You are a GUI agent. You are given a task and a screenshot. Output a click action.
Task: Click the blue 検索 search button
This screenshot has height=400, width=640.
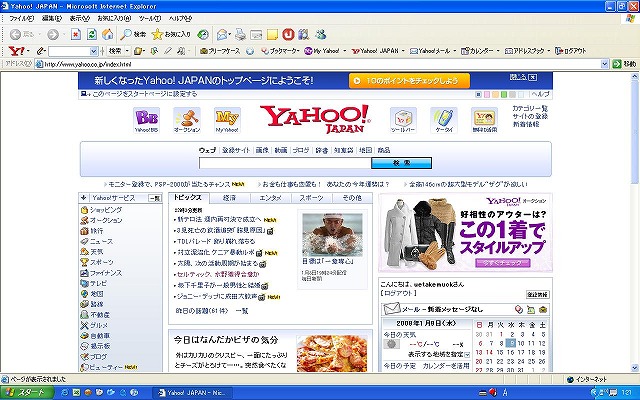[401, 163]
